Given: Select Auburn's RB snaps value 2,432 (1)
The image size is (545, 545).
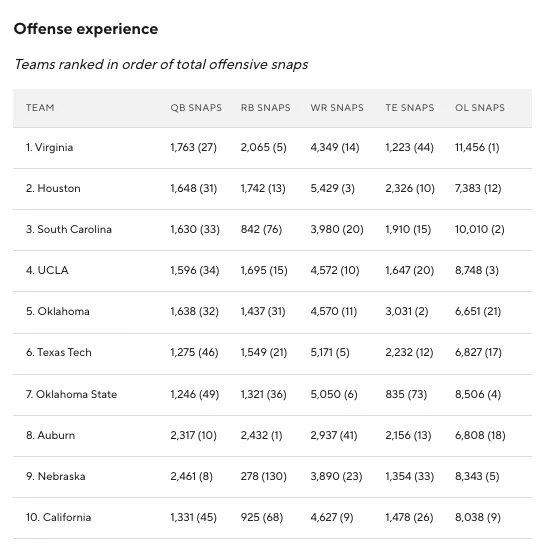Looking at the screenshot, I should 261,436.
